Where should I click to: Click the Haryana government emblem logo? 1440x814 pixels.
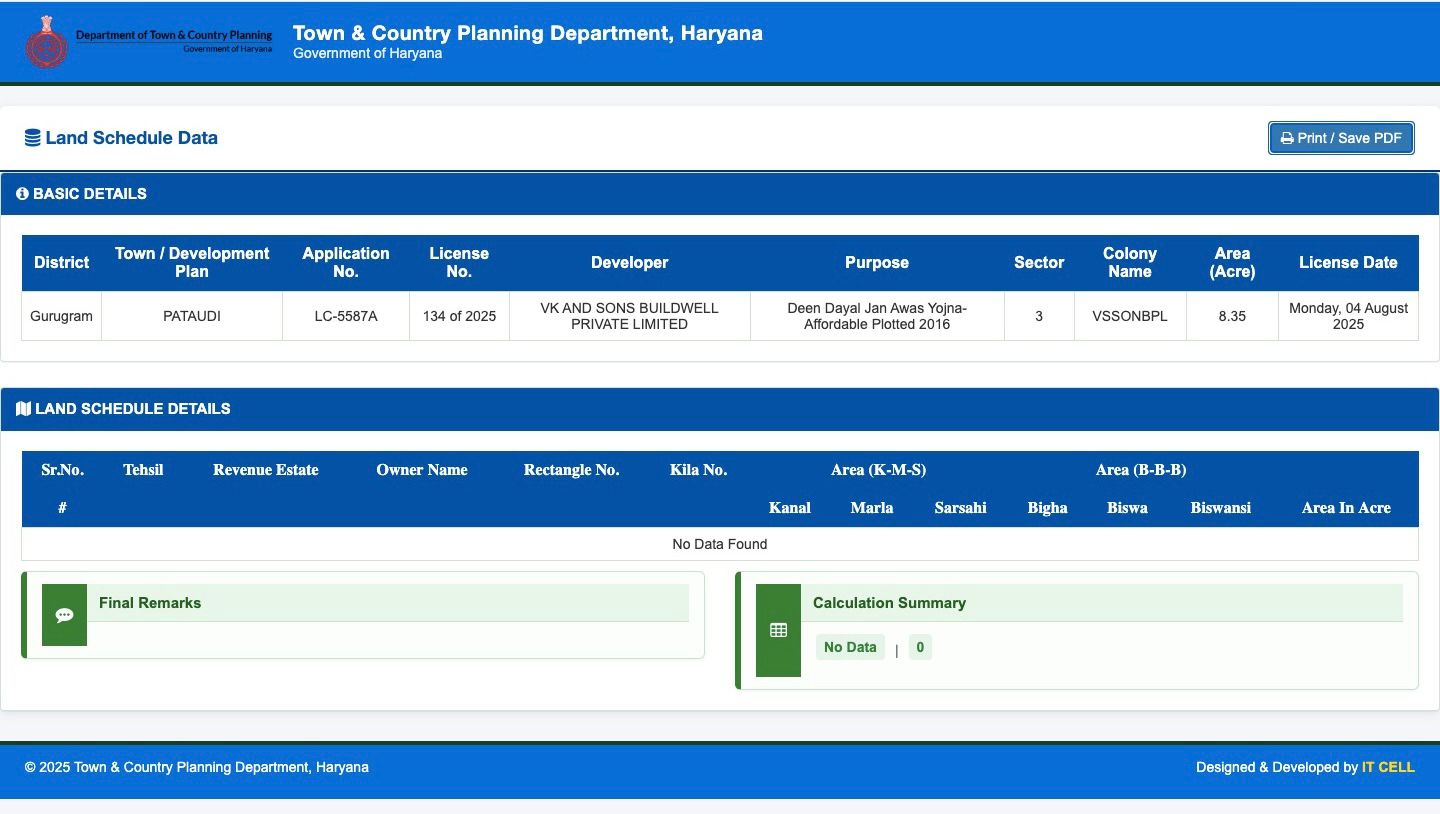pos(46,42)
